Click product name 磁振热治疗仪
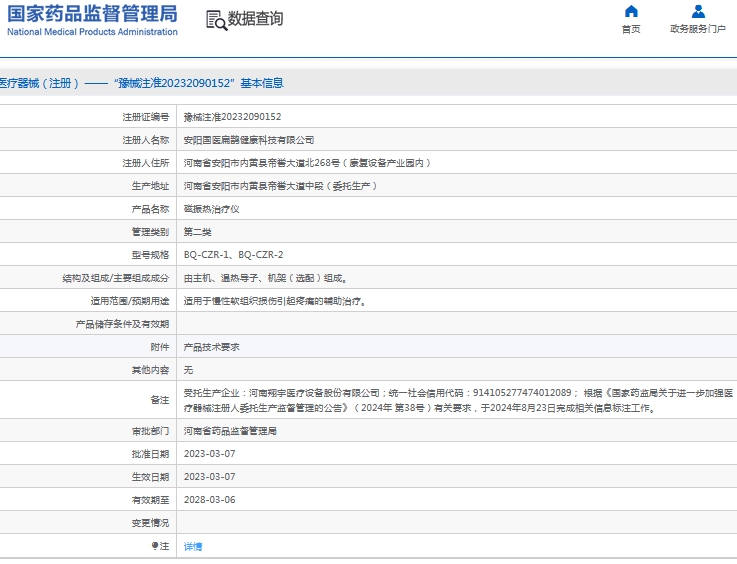 [212, 209]
